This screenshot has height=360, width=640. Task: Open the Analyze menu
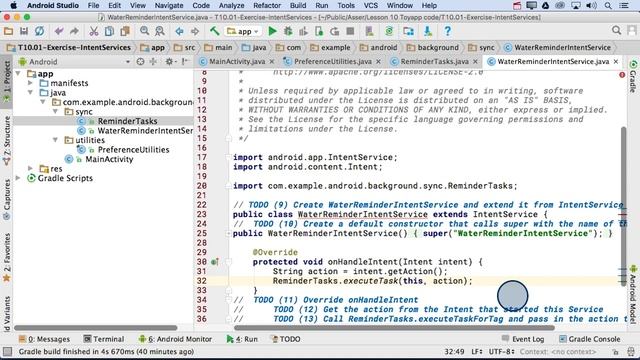(231, 6)
